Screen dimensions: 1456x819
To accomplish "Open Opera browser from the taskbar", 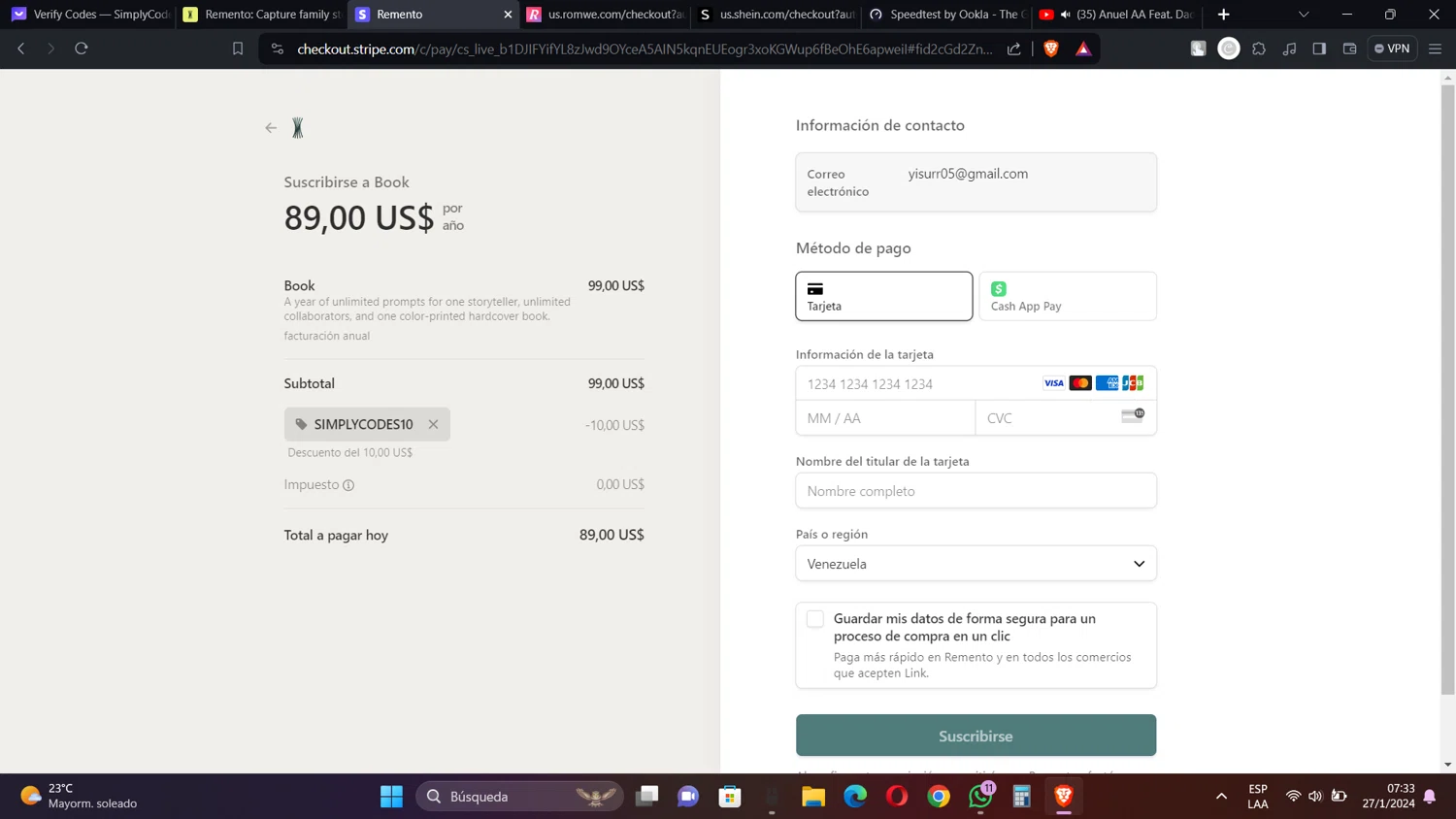I will pos(897,797).
